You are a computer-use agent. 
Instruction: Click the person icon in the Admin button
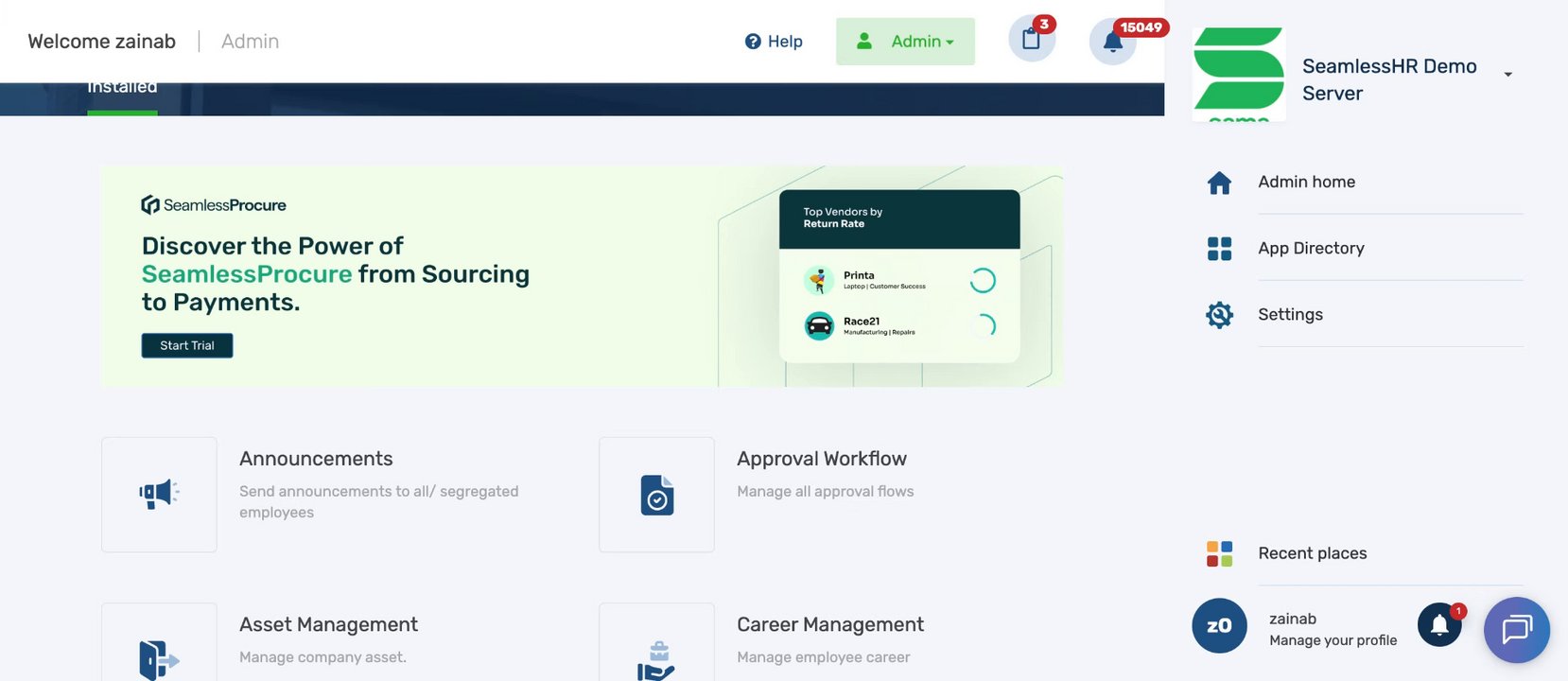[x=864, y=42]
